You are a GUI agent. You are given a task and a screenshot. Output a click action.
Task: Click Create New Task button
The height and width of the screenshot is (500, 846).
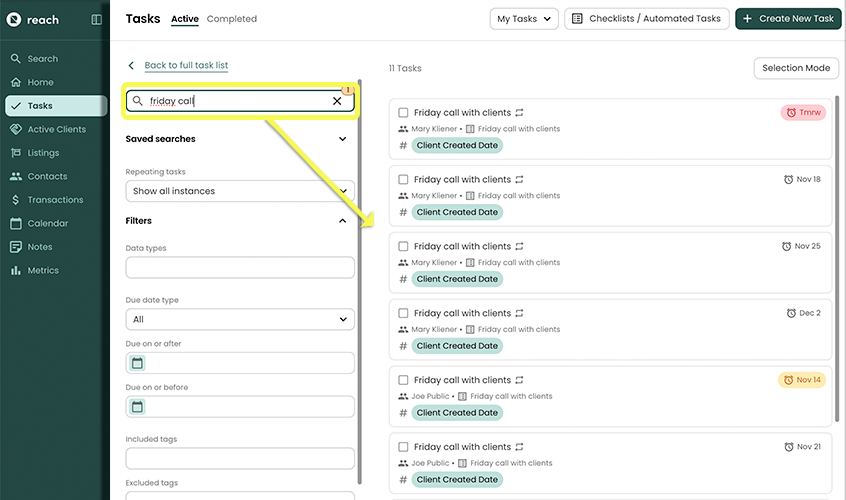pyautogui.click(x=787, y=19)
